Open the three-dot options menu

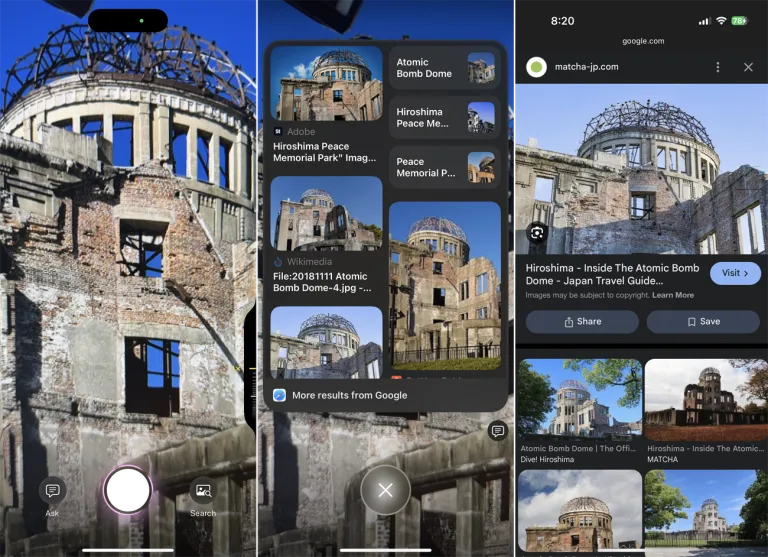click(x=718, y=67)
